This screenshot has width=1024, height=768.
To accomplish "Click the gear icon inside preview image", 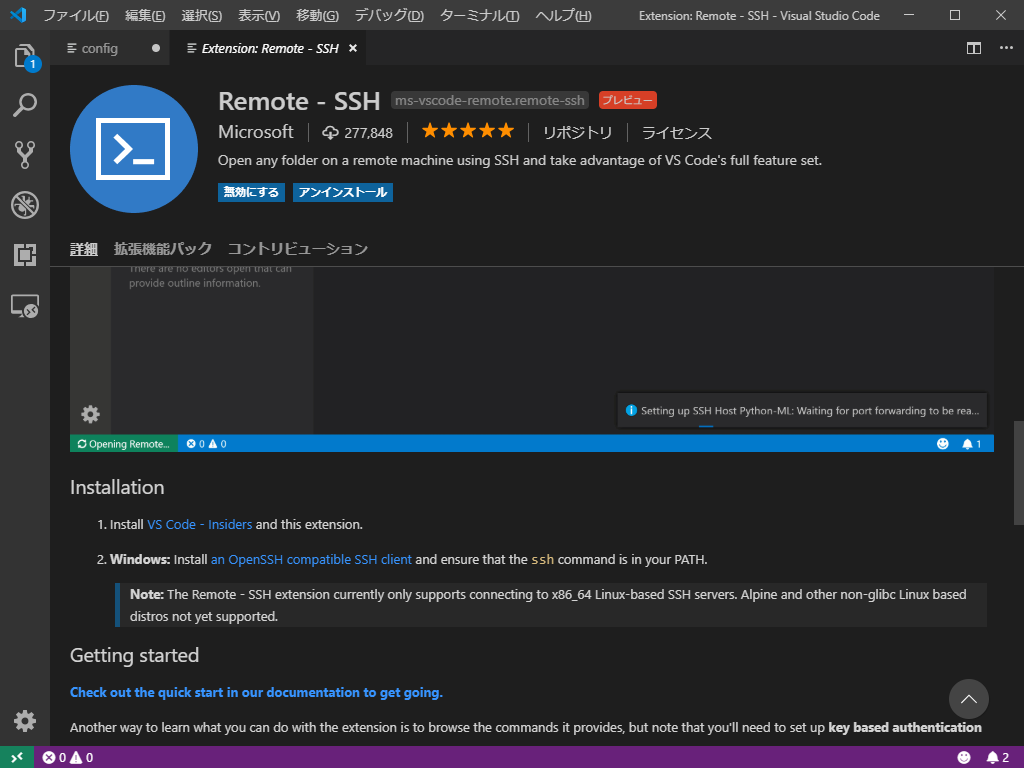I will coord(90,414).
